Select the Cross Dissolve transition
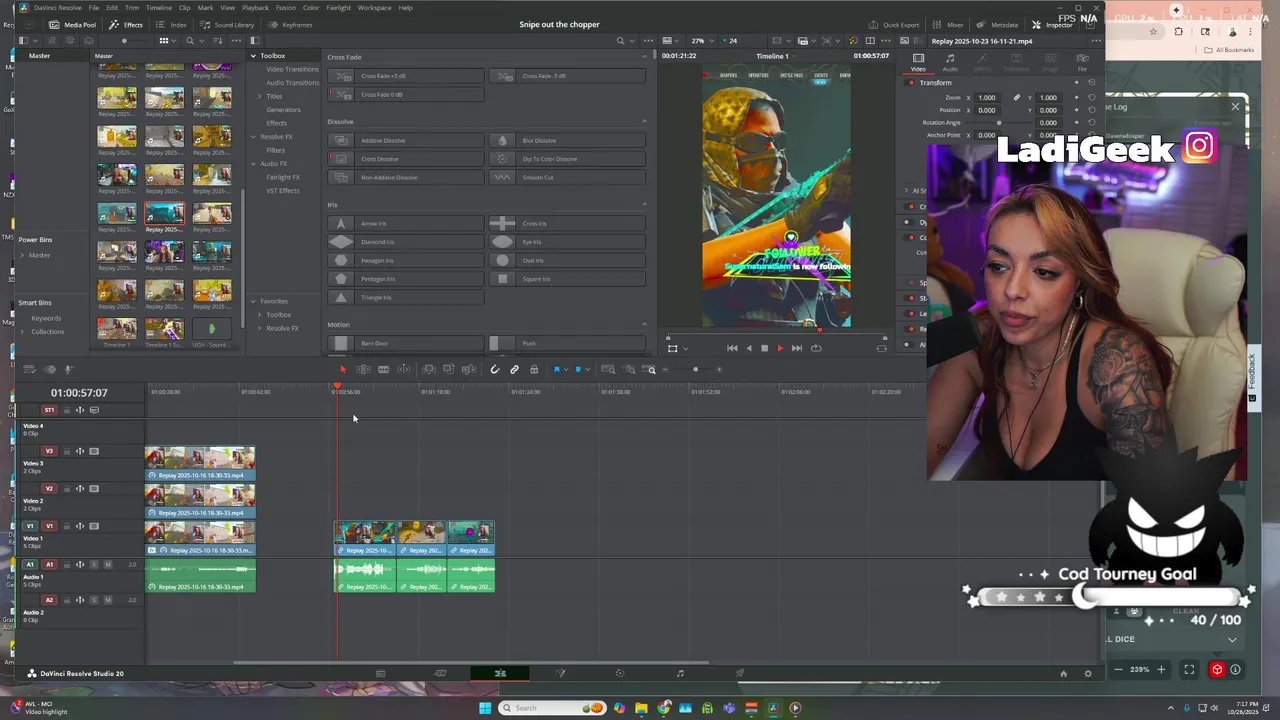This screenshot has height=720, width=1280. [x=406, y=159]
